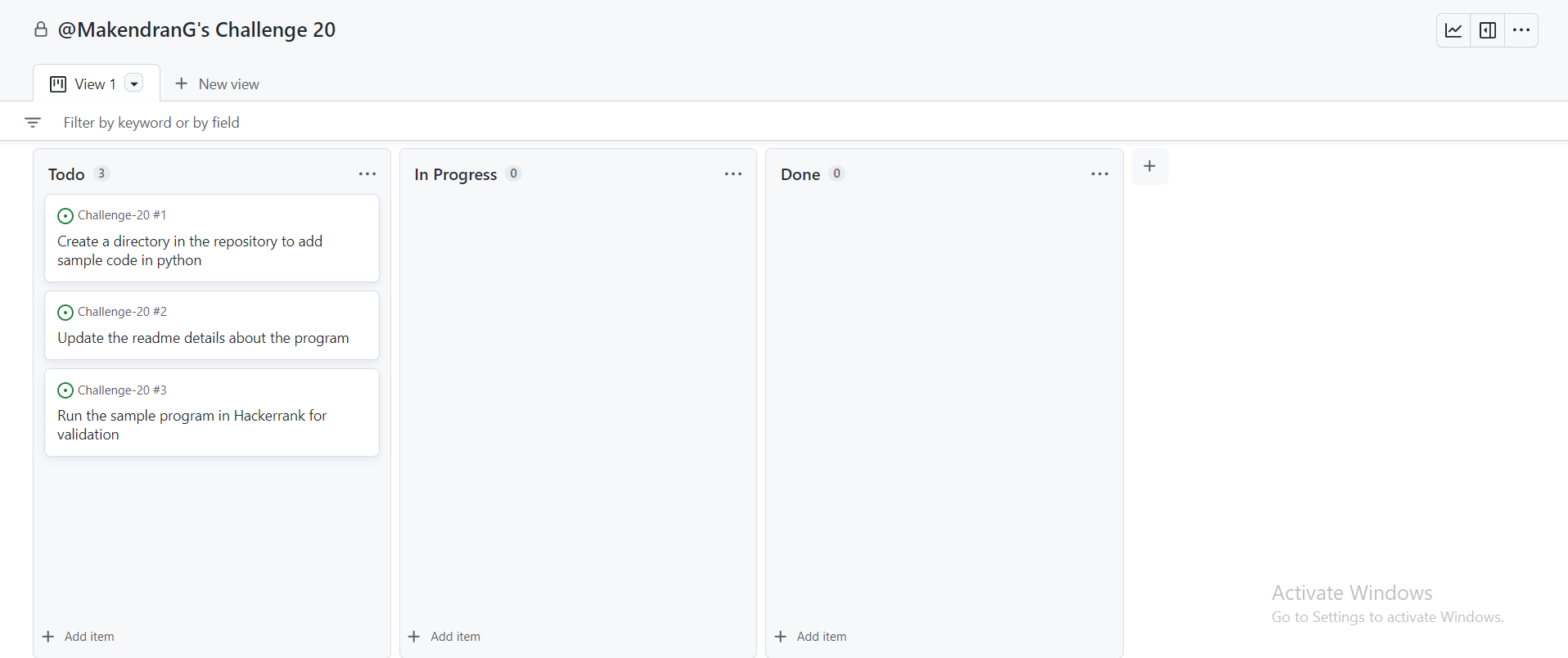Click the In Progress column heading
The height and width of the screenshot is (658, 1568).
[456, 174]
